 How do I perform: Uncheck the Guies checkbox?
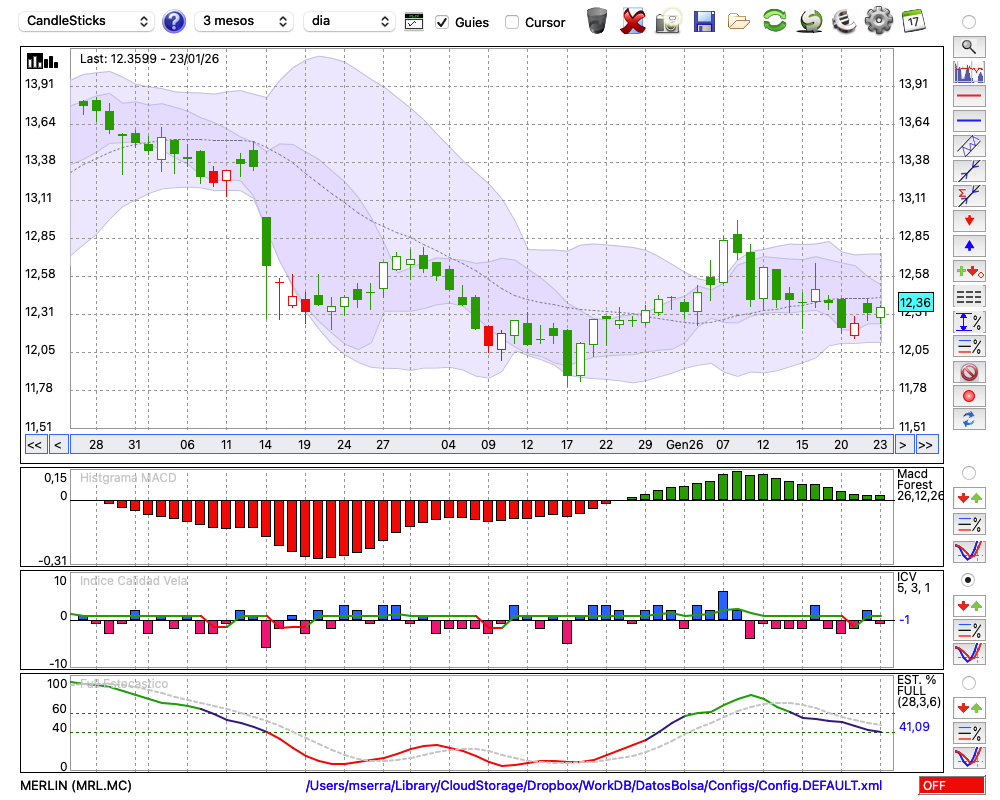[x=442, y=22]
